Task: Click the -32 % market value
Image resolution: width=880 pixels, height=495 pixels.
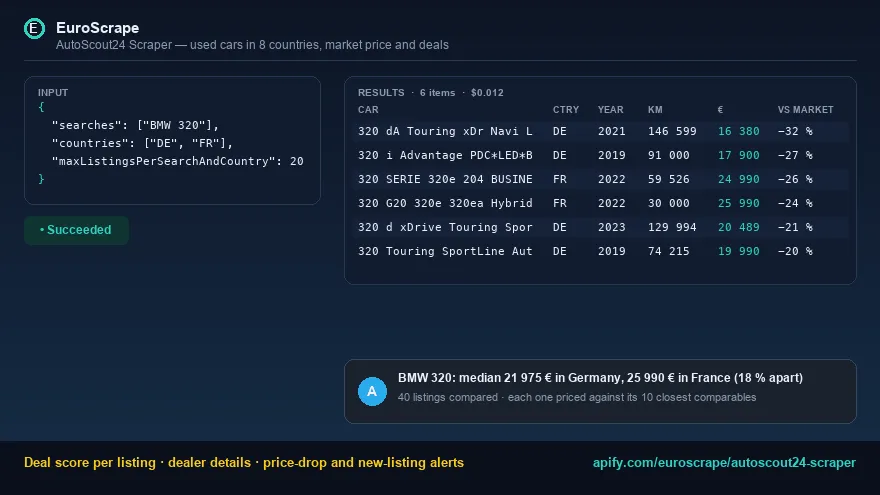Action: (x=795, y=131)
